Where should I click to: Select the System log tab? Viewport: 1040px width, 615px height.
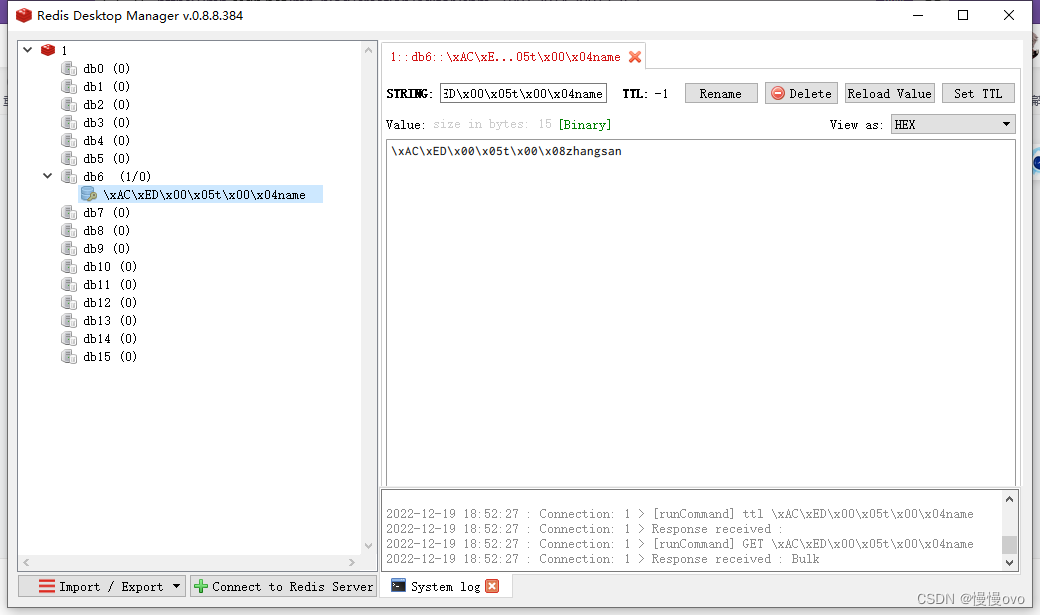tap(448, 586)
